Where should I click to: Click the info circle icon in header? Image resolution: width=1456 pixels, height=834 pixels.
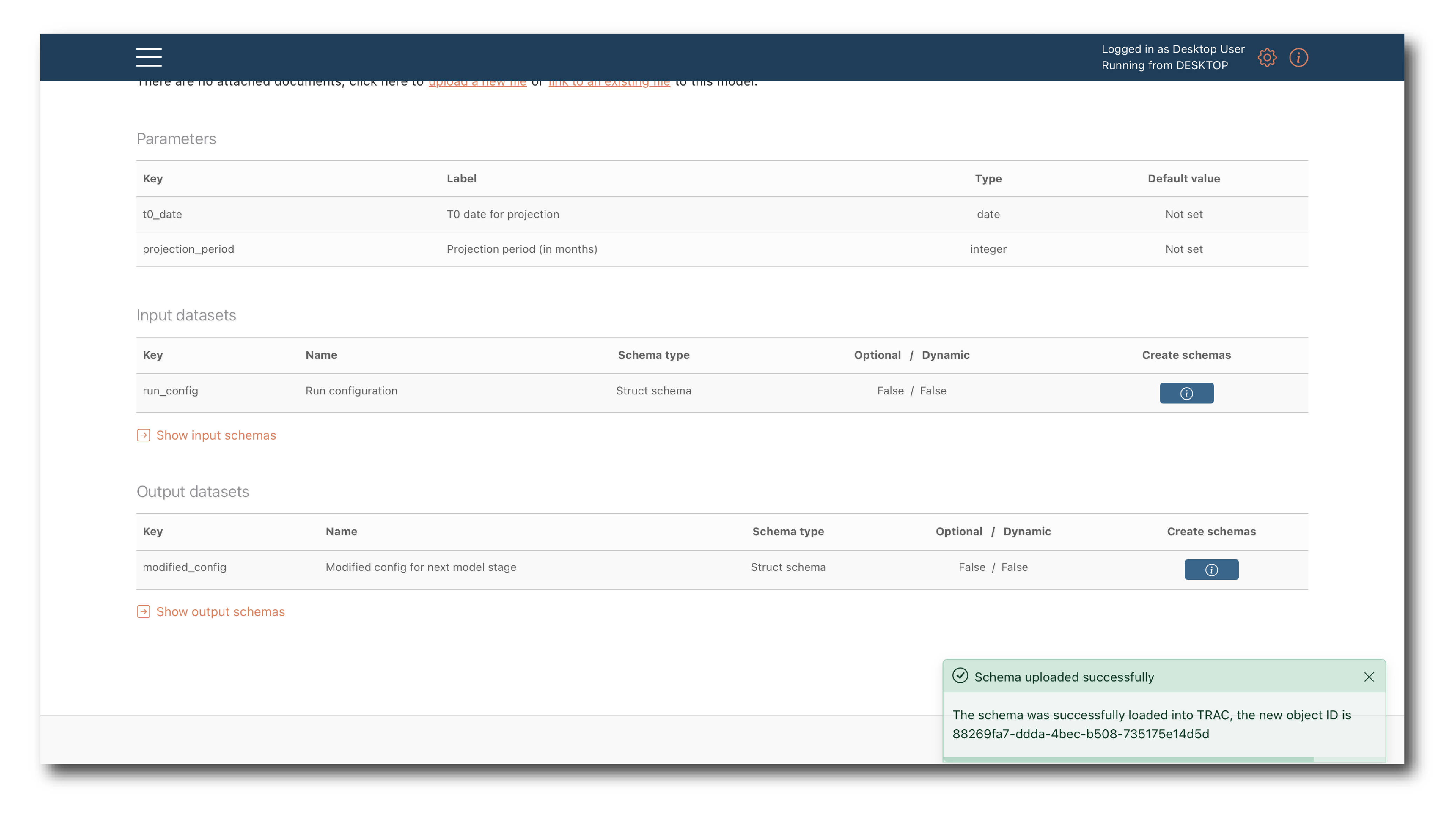point(1298,57)
